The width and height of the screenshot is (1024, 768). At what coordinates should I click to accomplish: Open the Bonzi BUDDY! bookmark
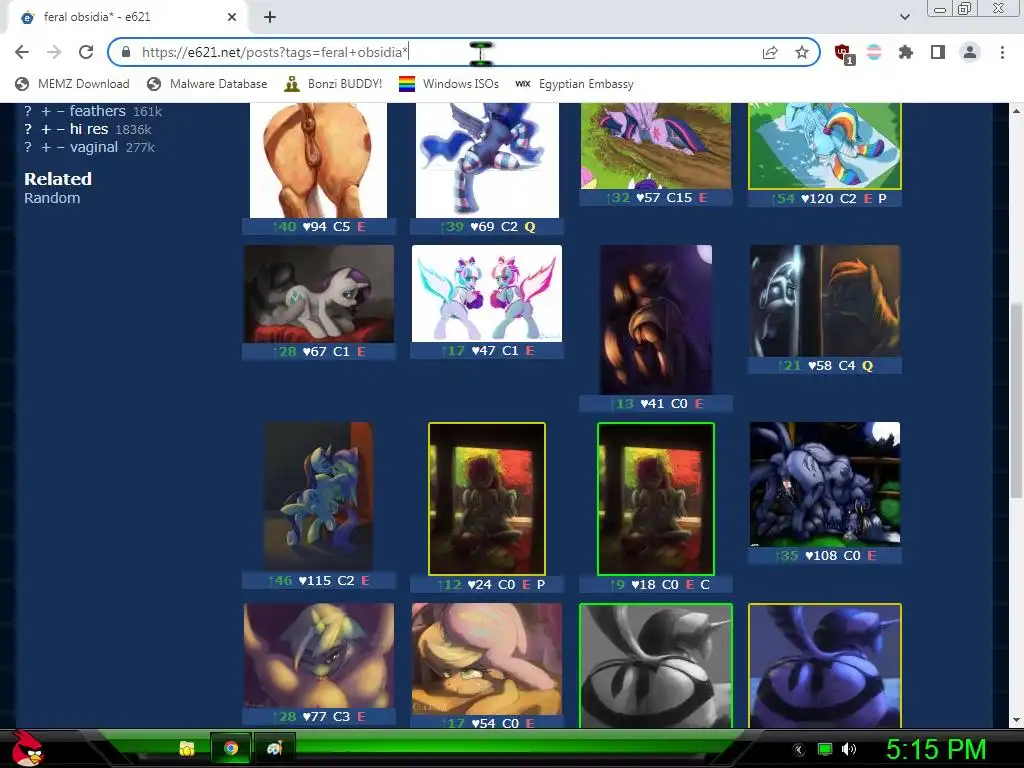click(x=333, y=84)
